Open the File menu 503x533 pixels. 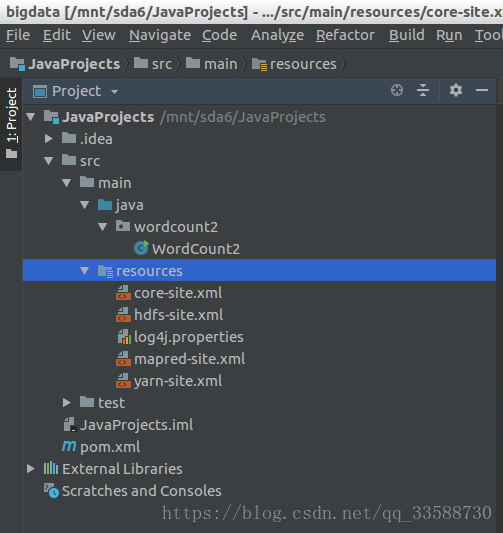point(18,35)
